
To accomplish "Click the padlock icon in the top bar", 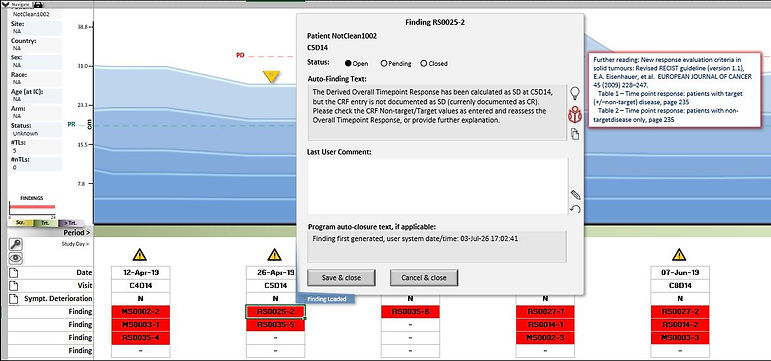I will (x=38, y=4).
